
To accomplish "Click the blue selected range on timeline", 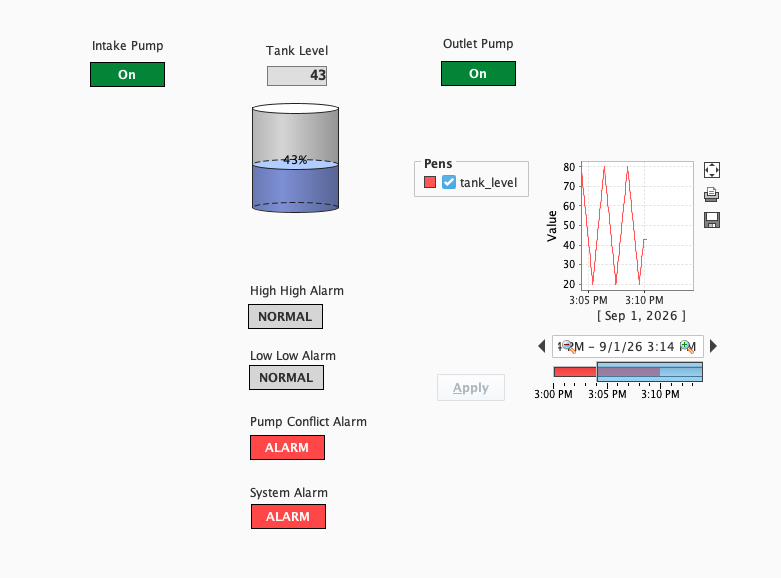I will [x=650, y=372].
